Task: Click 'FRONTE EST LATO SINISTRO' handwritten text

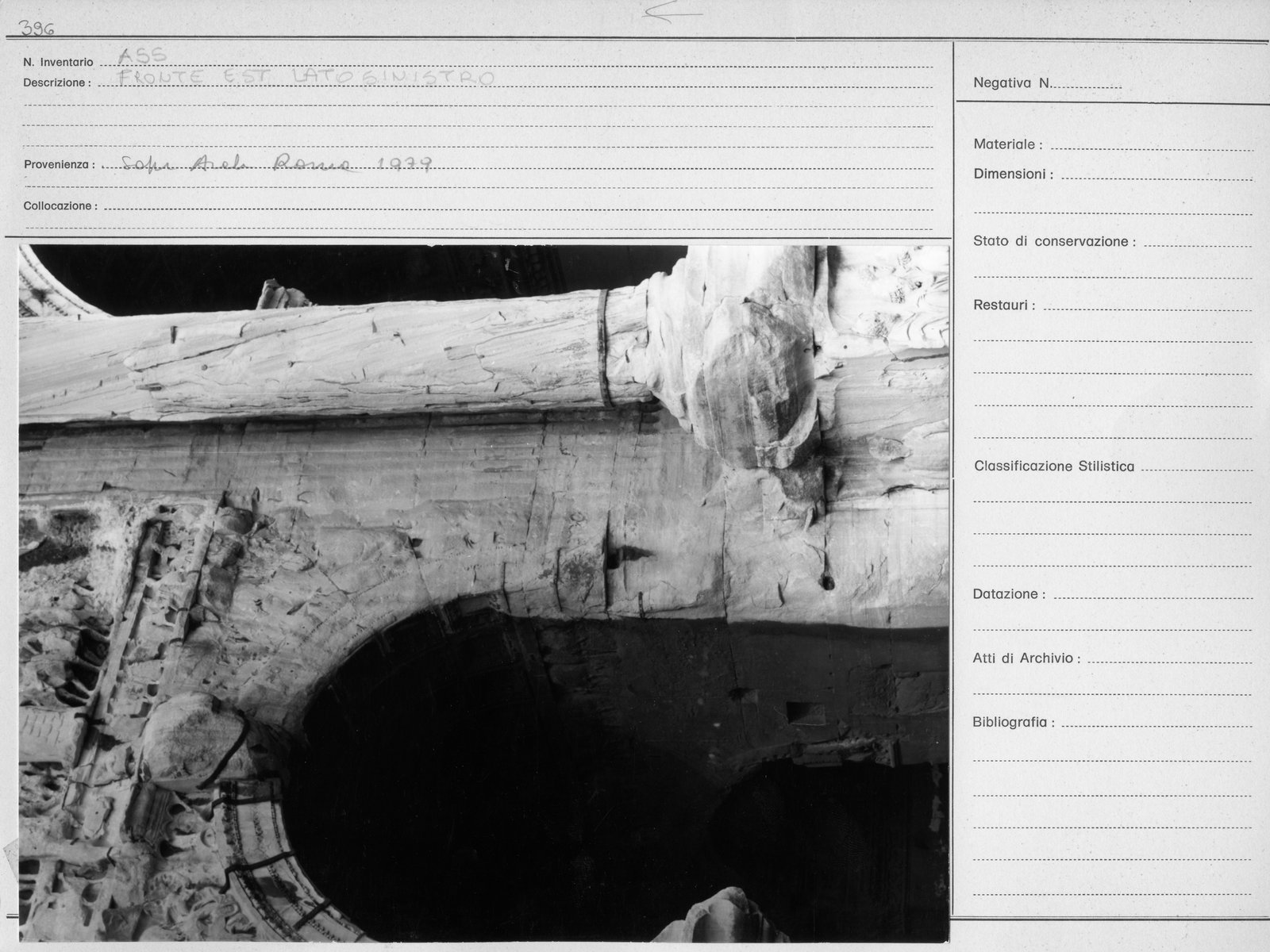Action: [x=306, y=77]
